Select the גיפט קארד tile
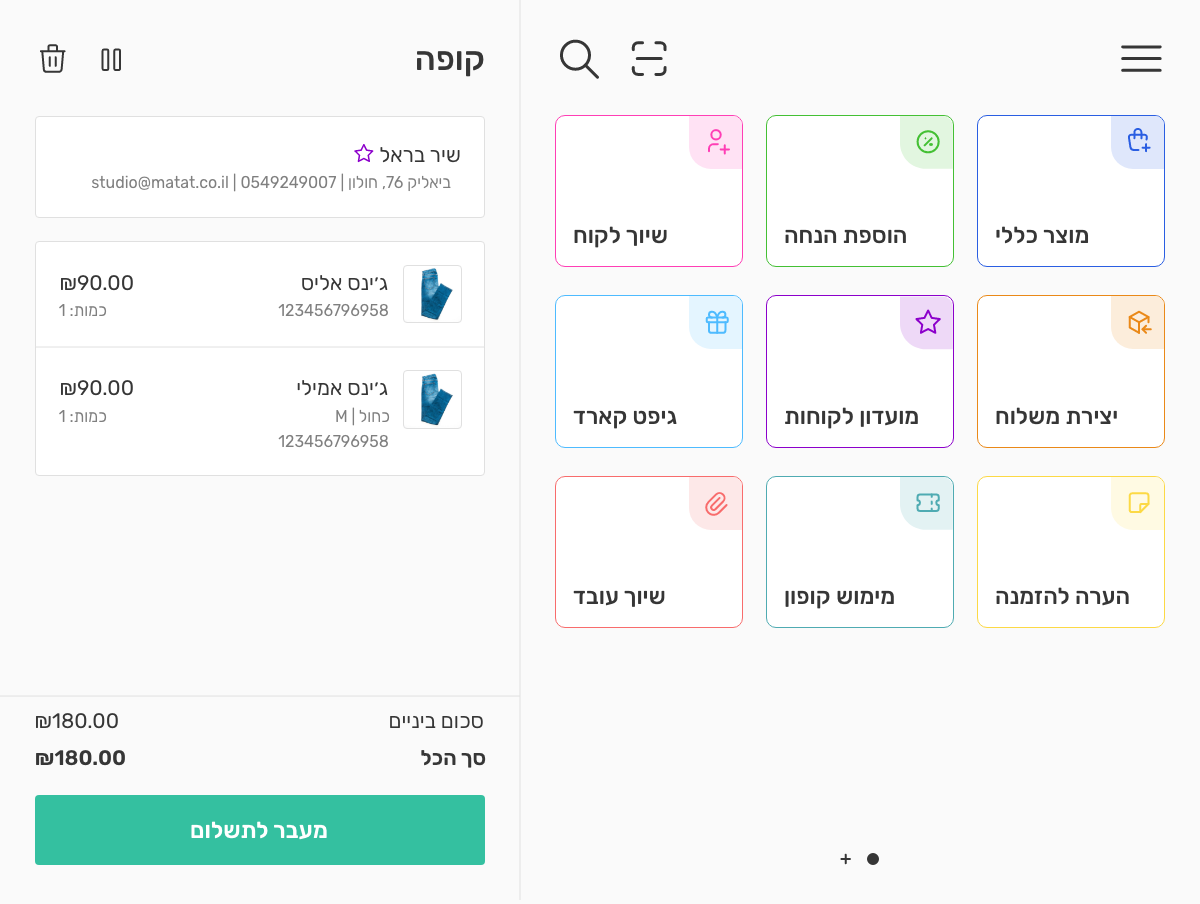The width and height of the screenshot is (1200, 904). (x=648, y=371)
